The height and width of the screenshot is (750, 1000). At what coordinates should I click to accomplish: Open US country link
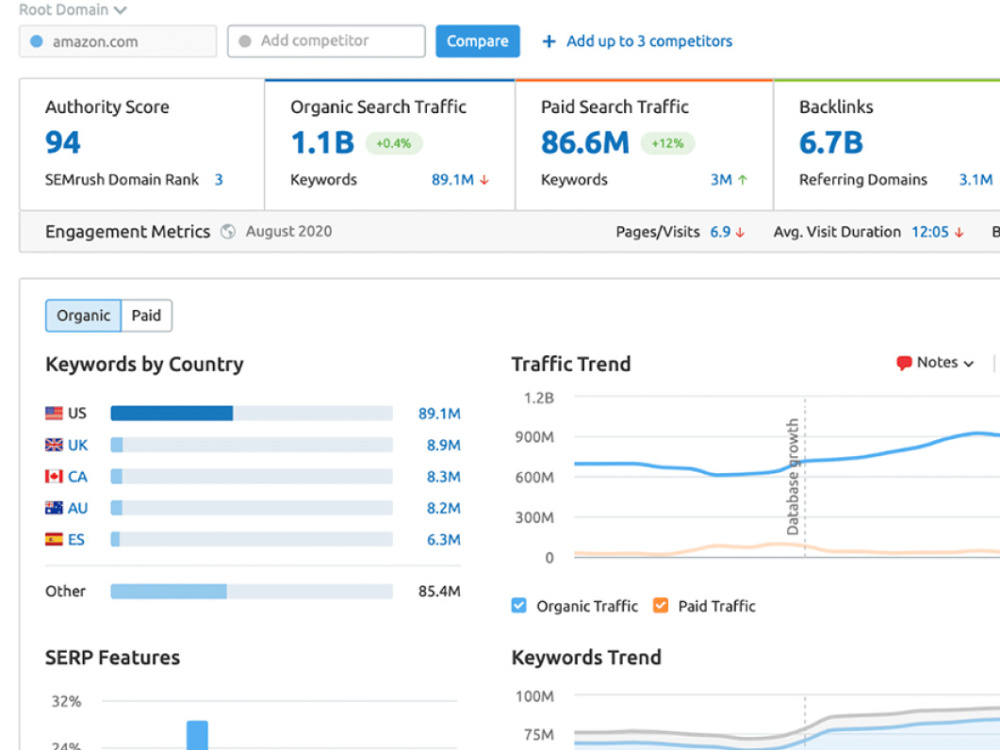[77, 413]
